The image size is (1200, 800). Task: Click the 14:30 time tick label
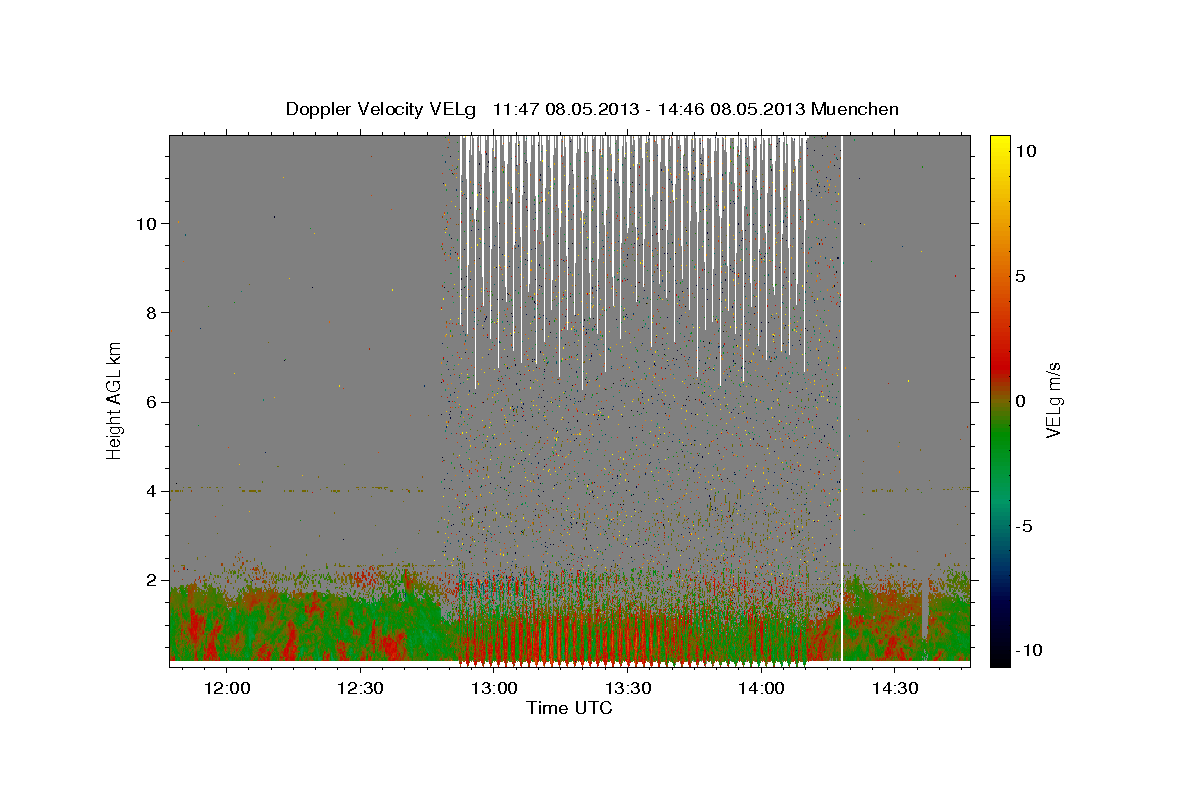point(895,688)
